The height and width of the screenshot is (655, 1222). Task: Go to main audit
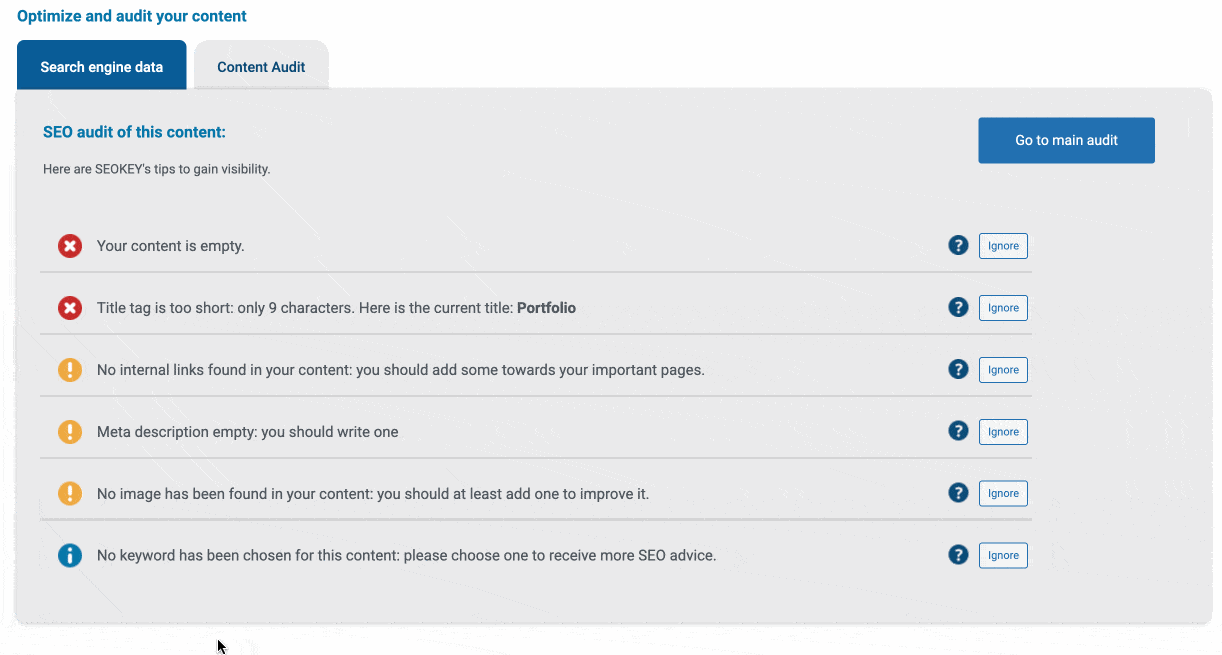(x=1066, y=140)
